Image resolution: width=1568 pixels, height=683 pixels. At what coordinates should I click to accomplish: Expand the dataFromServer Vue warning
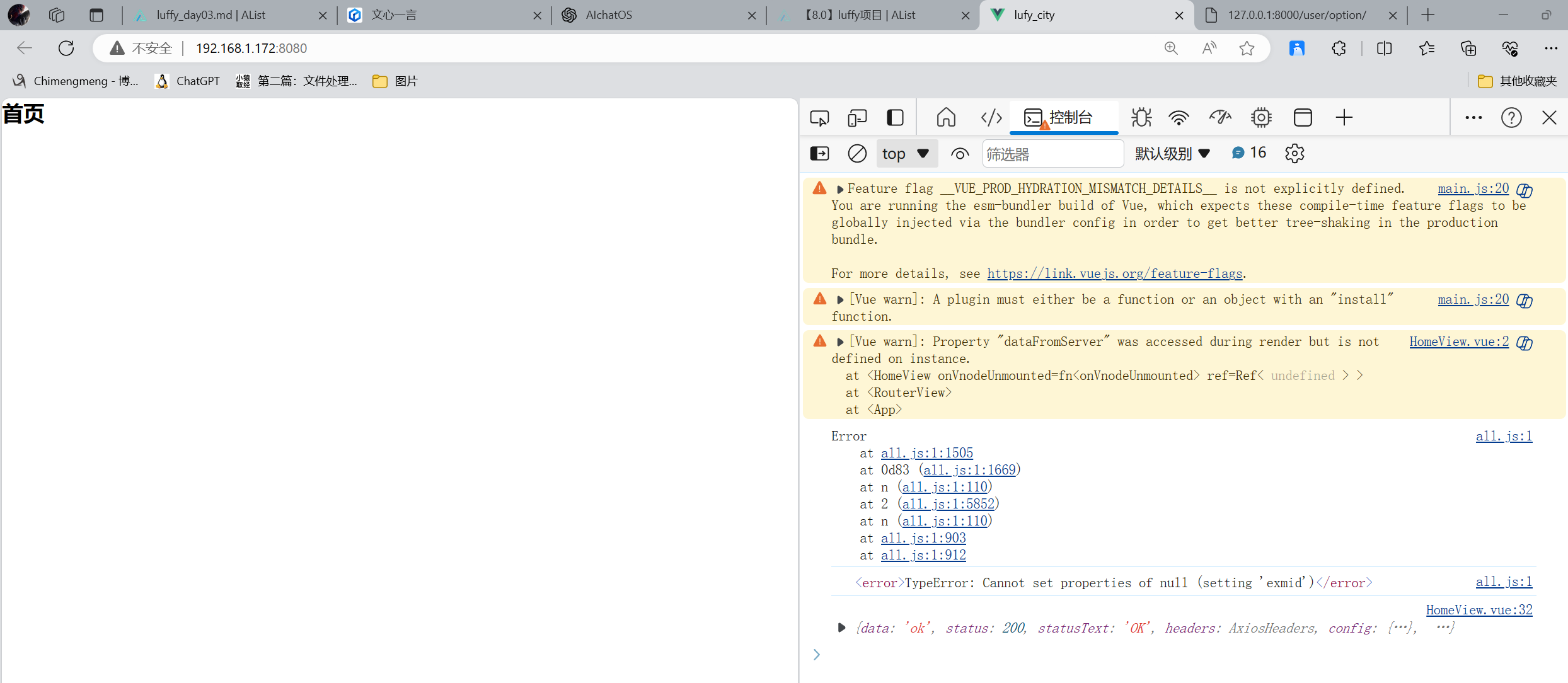[840, 342]
